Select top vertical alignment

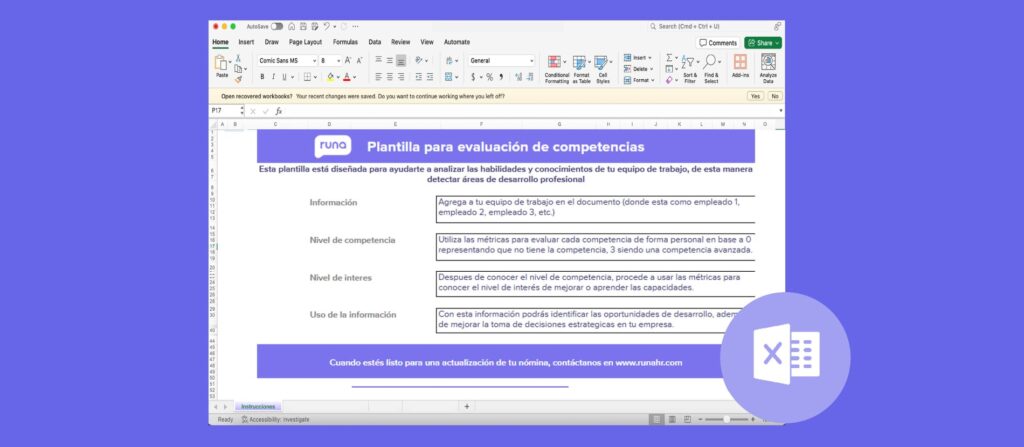(x=378, y=60)
